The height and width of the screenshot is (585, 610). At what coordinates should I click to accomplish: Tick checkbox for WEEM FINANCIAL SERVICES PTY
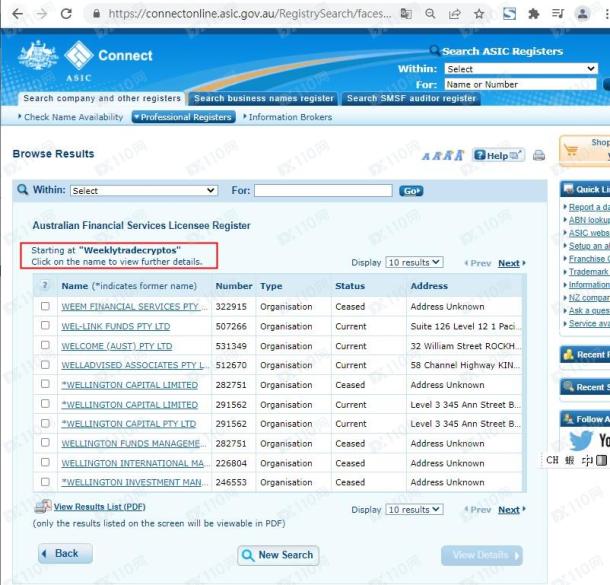pos(45,306)
